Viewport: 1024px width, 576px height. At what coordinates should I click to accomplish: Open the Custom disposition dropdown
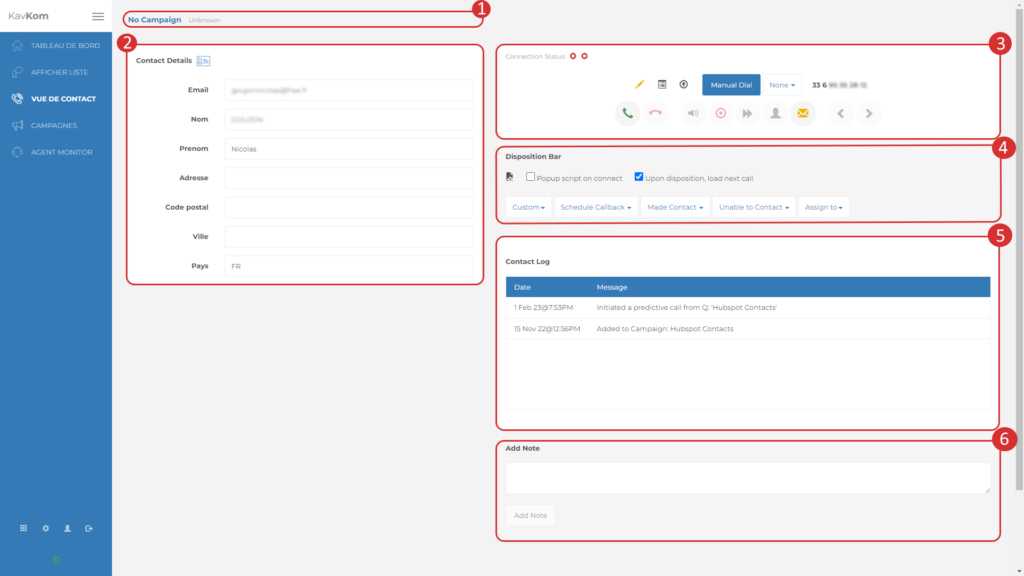coord(527,207)
